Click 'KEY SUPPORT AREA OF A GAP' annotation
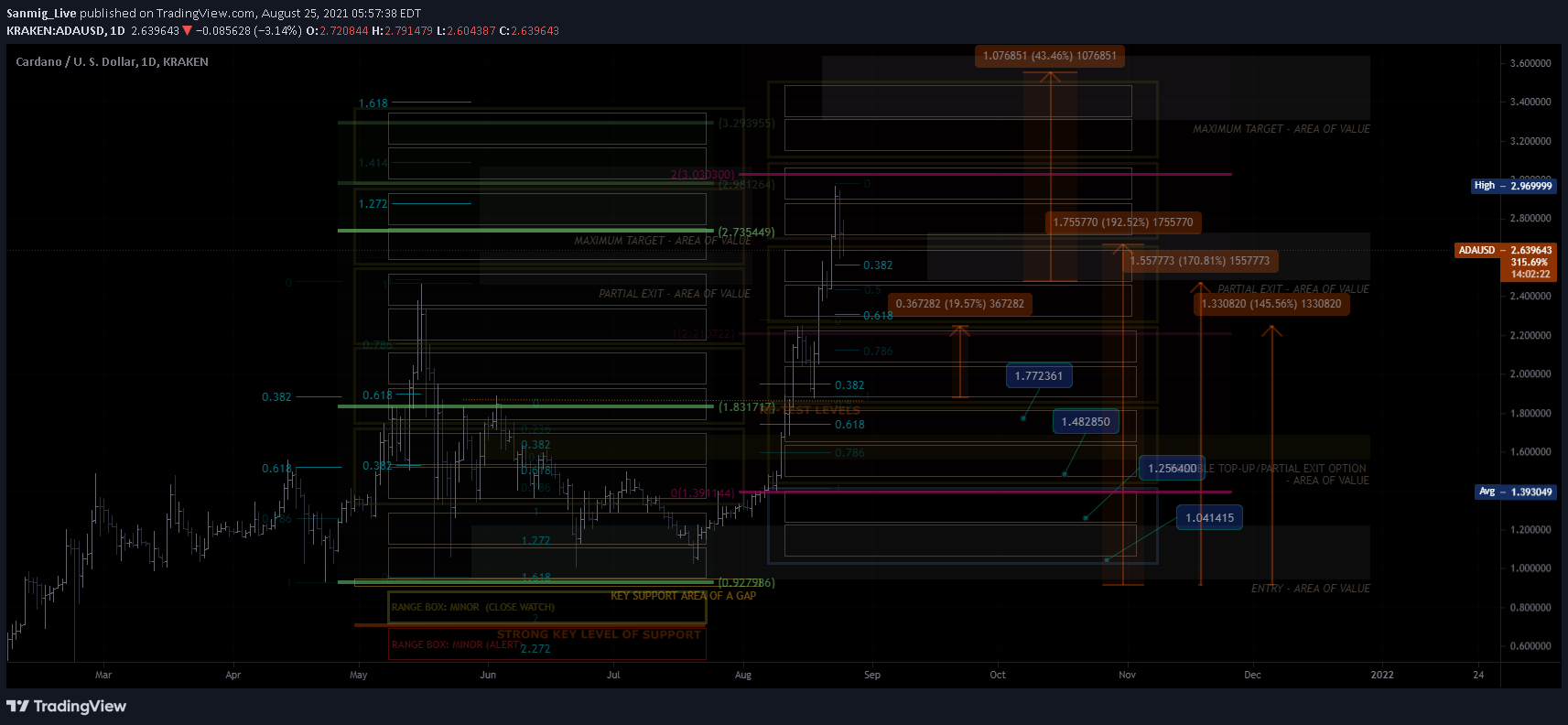 (684, 596)
